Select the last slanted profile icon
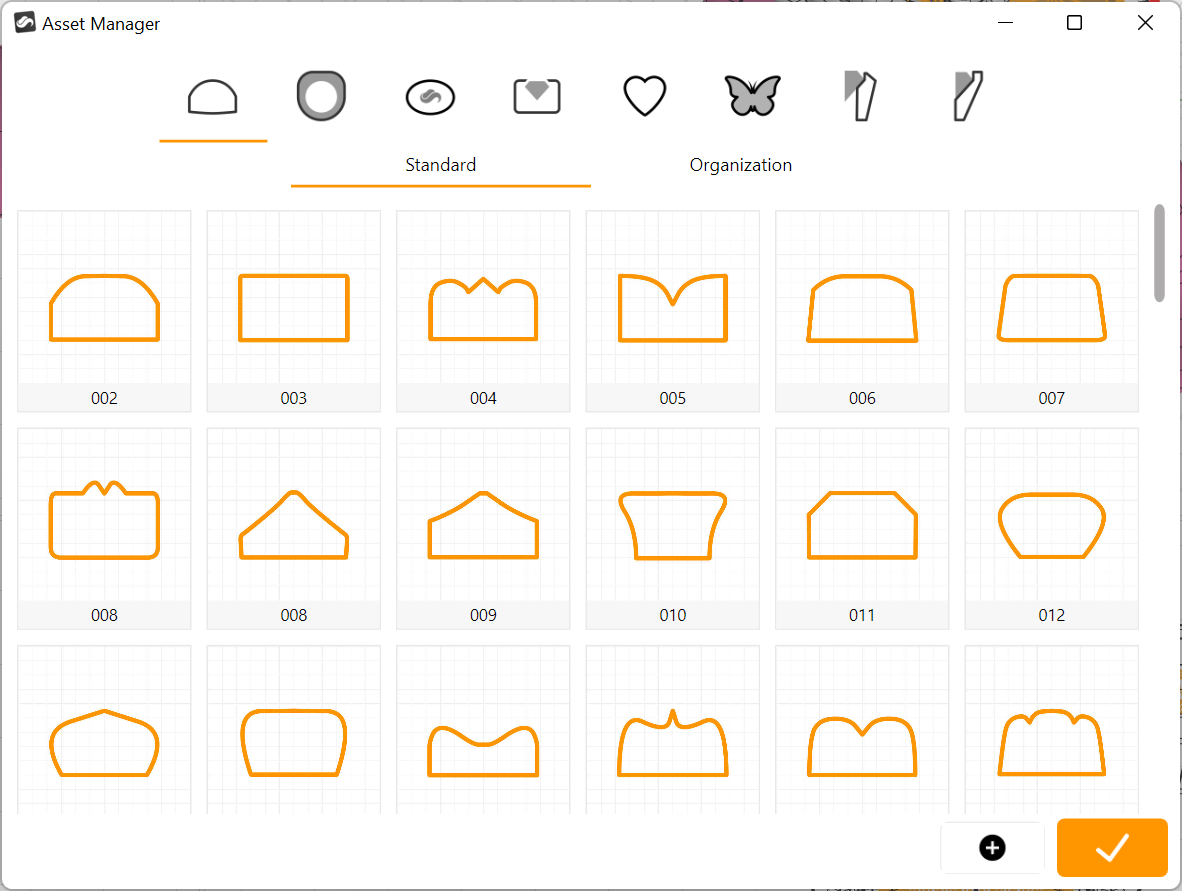 point(968,97)
